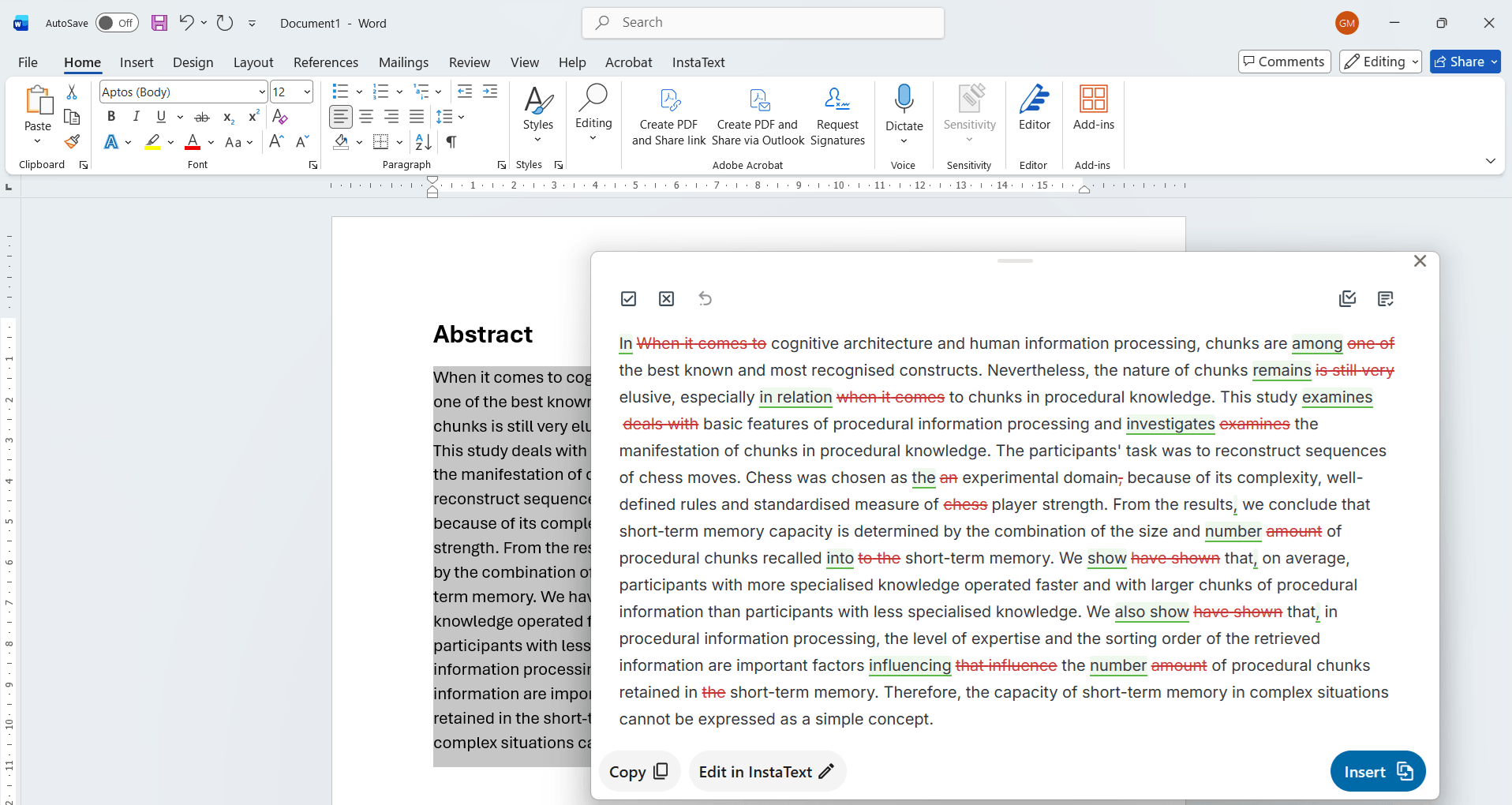Click the Copy button in InstaText panel
Screen dimensions: 1512x805
coord(639,771)
